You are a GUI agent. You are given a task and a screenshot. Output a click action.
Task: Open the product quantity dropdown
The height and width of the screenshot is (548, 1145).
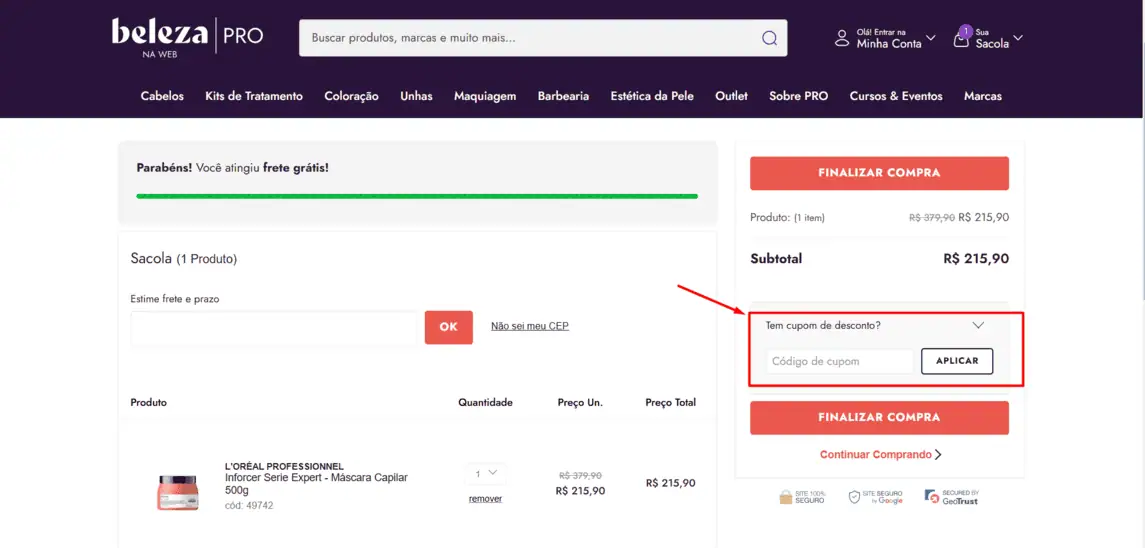click(x=485, y=473)
